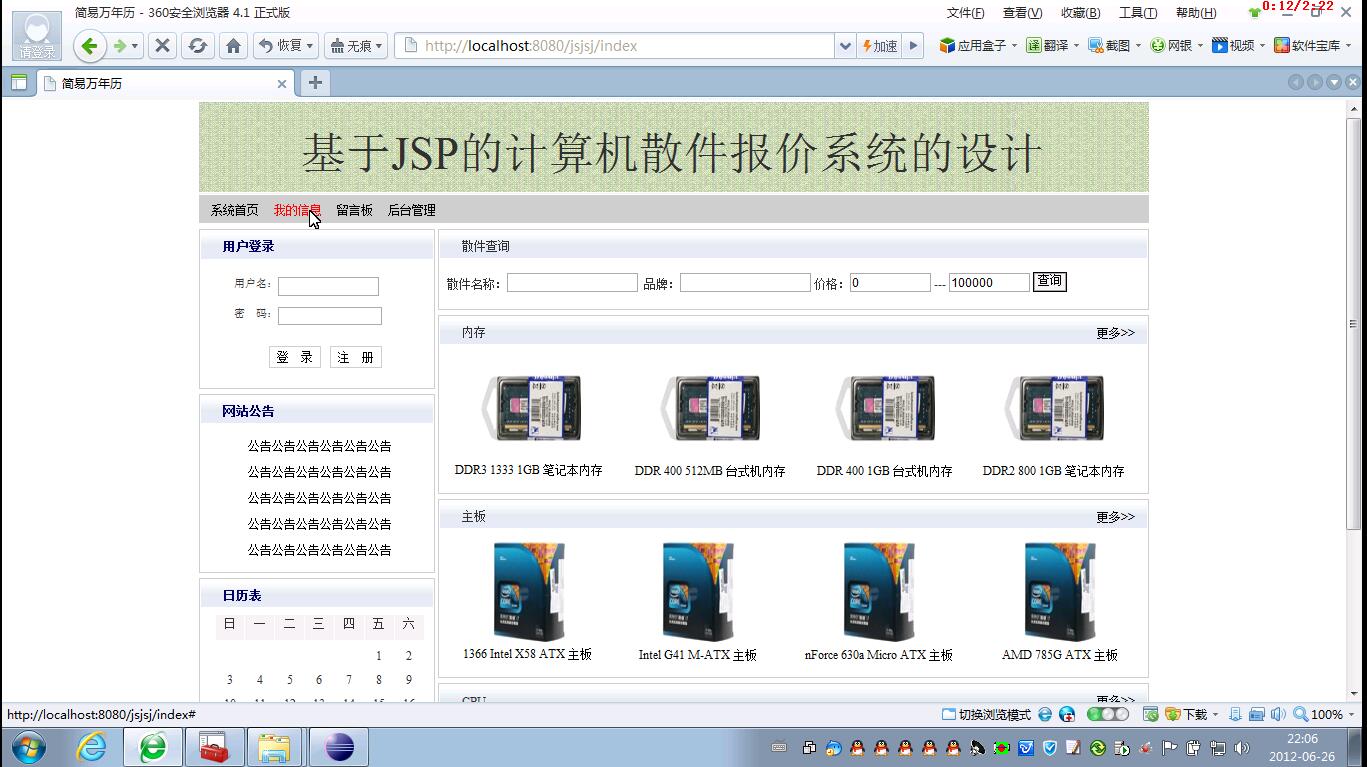The height and width of the screenshot is (767, 1367).
Task: Click the nForce 630a Micro ATX 主板 text
Action: (x=879, y=655)
